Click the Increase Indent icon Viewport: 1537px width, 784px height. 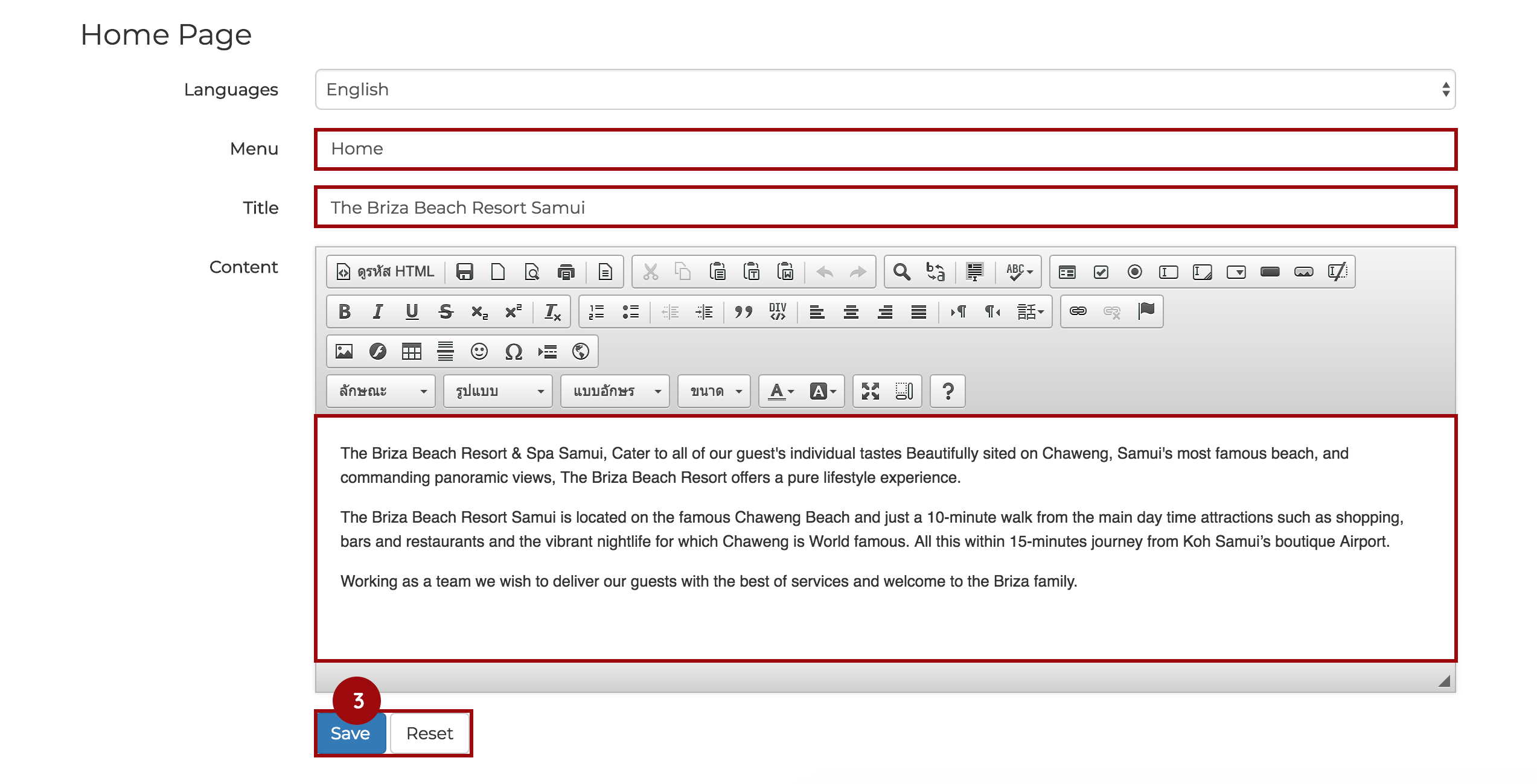point(704,311)
